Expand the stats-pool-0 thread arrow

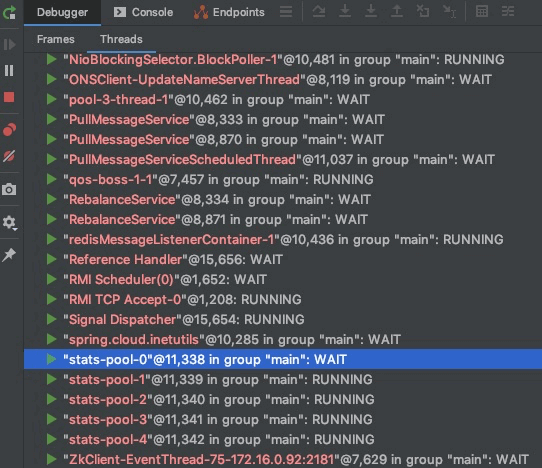[x=52, y=359]
